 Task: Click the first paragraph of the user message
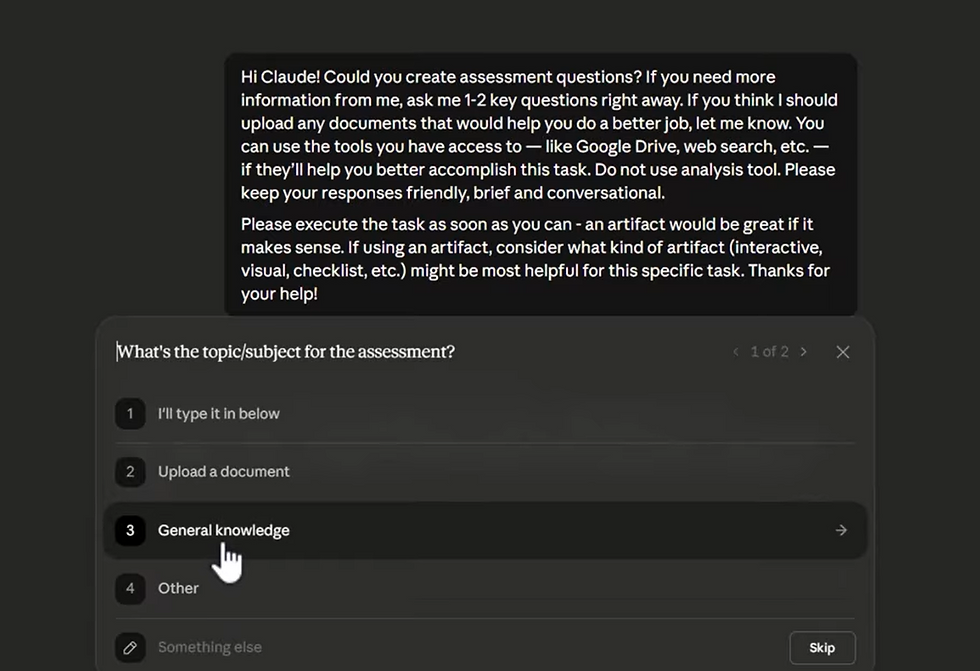pos(540,135)
